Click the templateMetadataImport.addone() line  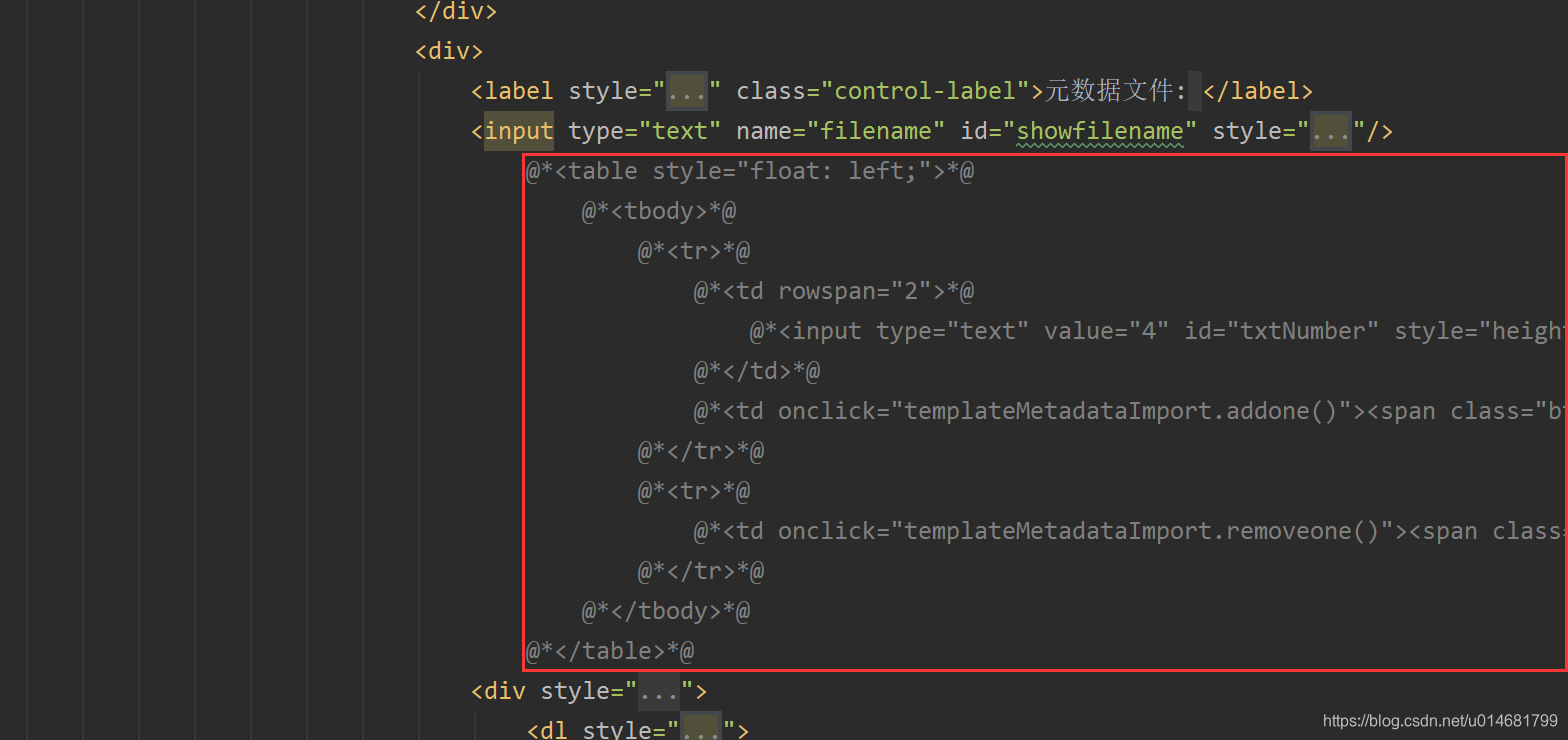[x=1129, y=411]
